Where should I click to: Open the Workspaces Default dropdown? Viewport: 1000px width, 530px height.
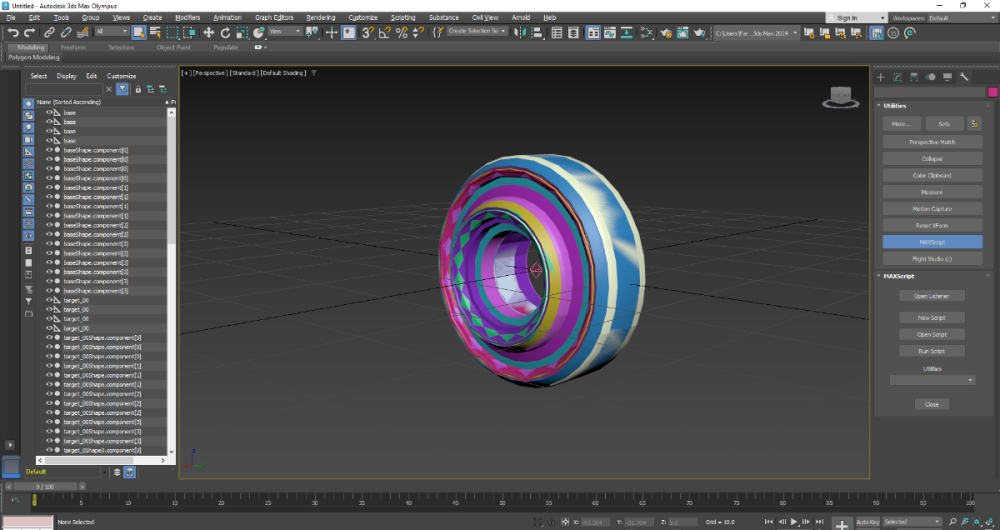[958, 18]
